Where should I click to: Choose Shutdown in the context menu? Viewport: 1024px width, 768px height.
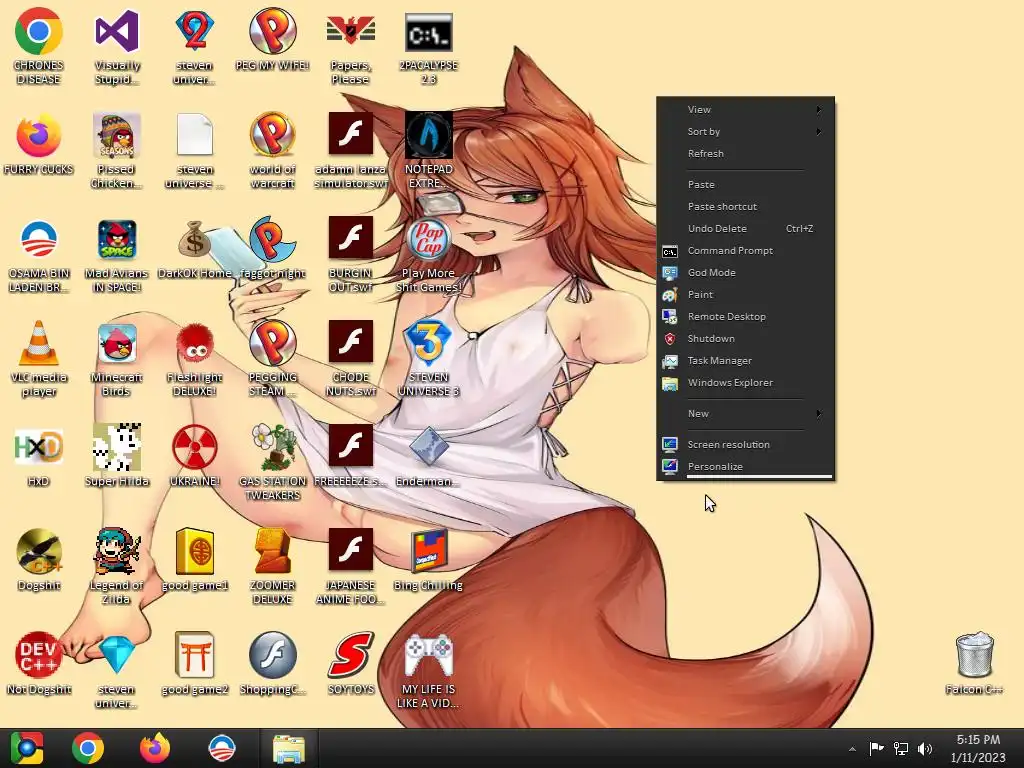745,338
